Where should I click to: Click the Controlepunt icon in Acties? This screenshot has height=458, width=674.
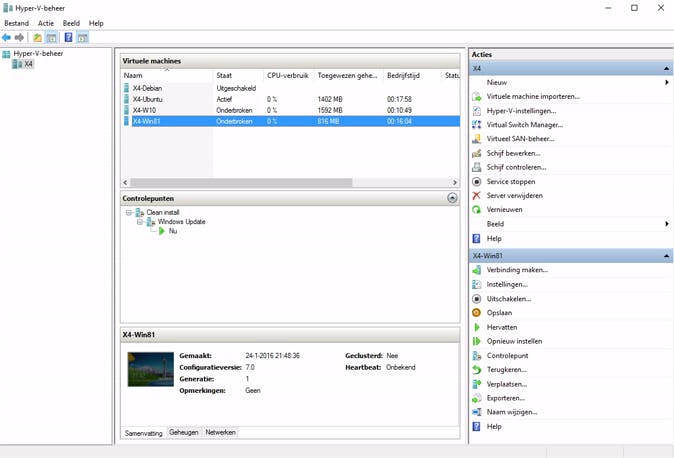pos(476,356)
